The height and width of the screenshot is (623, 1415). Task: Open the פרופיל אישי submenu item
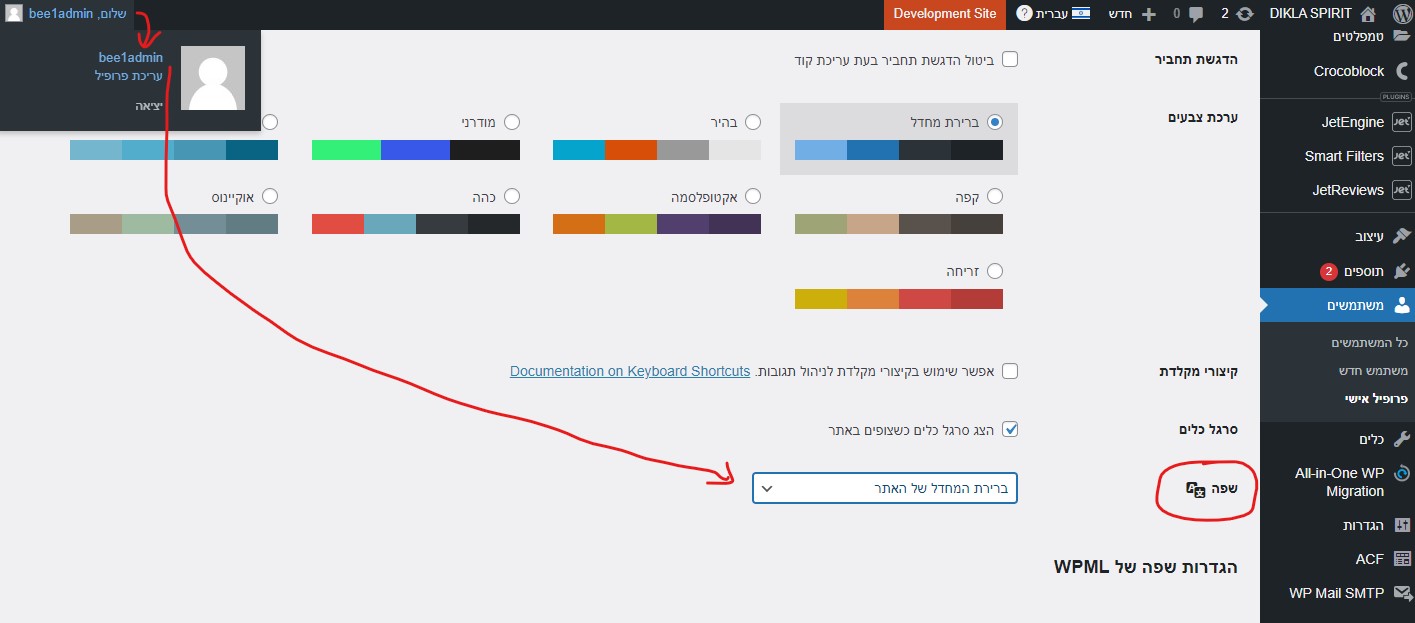(x=1376, y=398)
